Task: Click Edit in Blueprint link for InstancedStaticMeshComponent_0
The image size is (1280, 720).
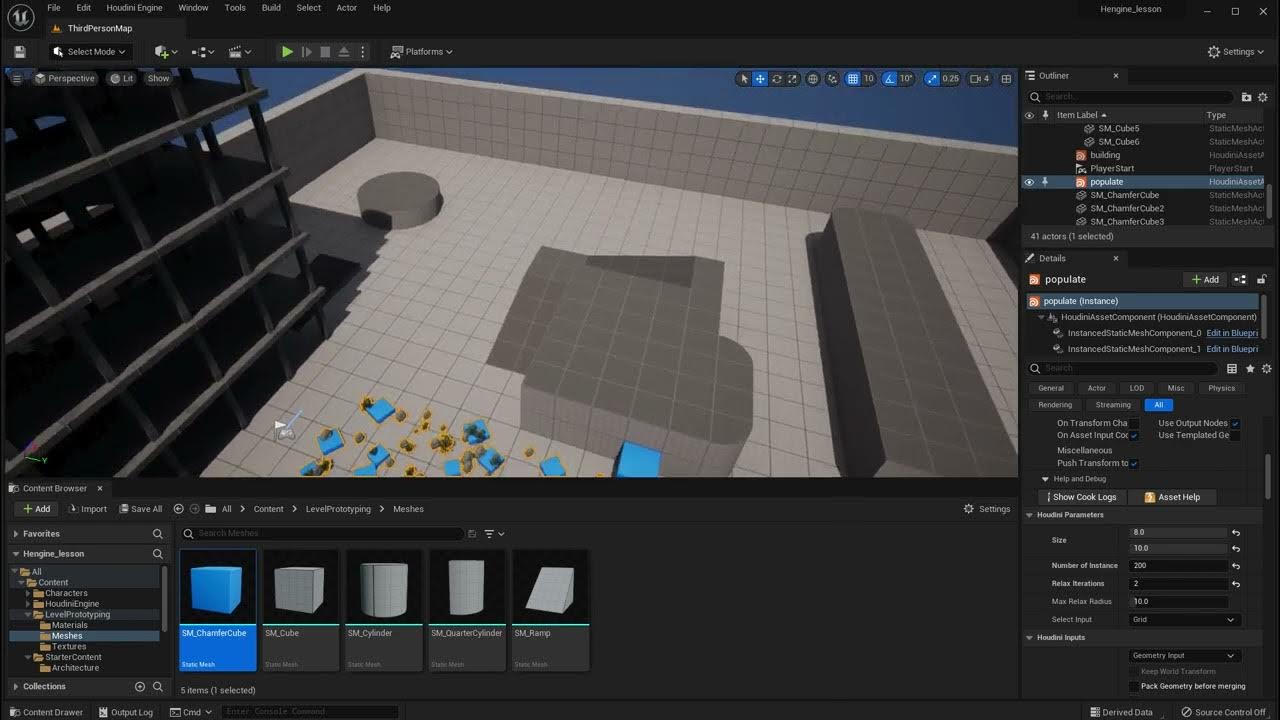Action: click(1232, 333)
